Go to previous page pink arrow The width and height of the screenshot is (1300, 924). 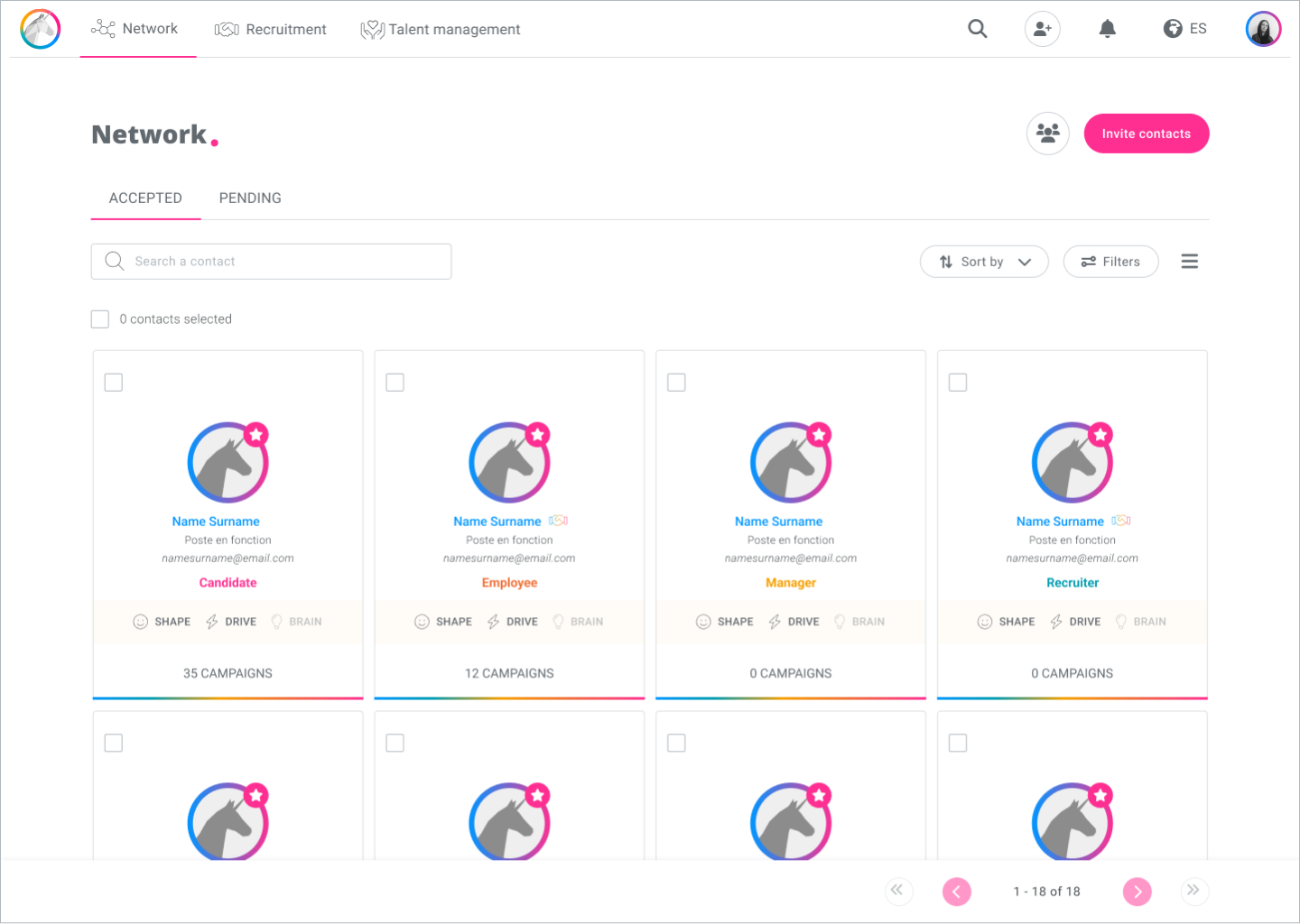coord(957,892)
